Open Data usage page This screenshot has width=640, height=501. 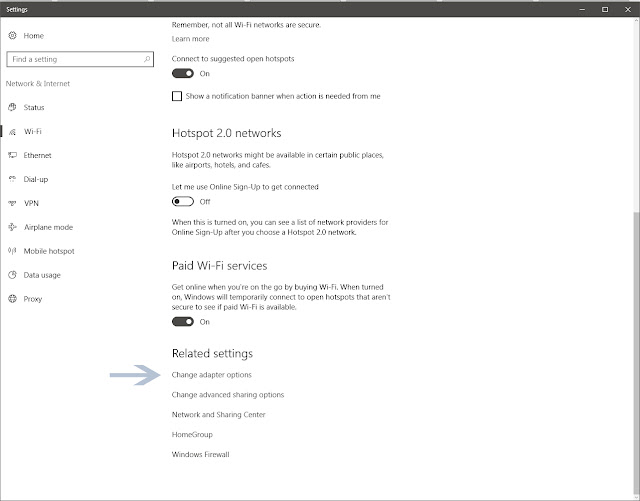[x=42, y=275]
